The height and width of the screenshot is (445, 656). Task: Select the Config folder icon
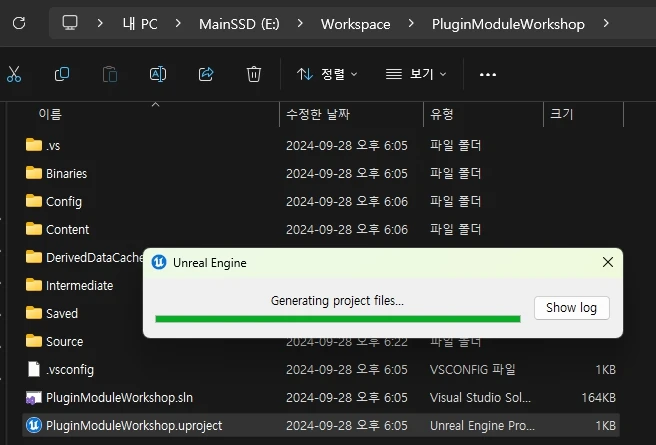34,201
